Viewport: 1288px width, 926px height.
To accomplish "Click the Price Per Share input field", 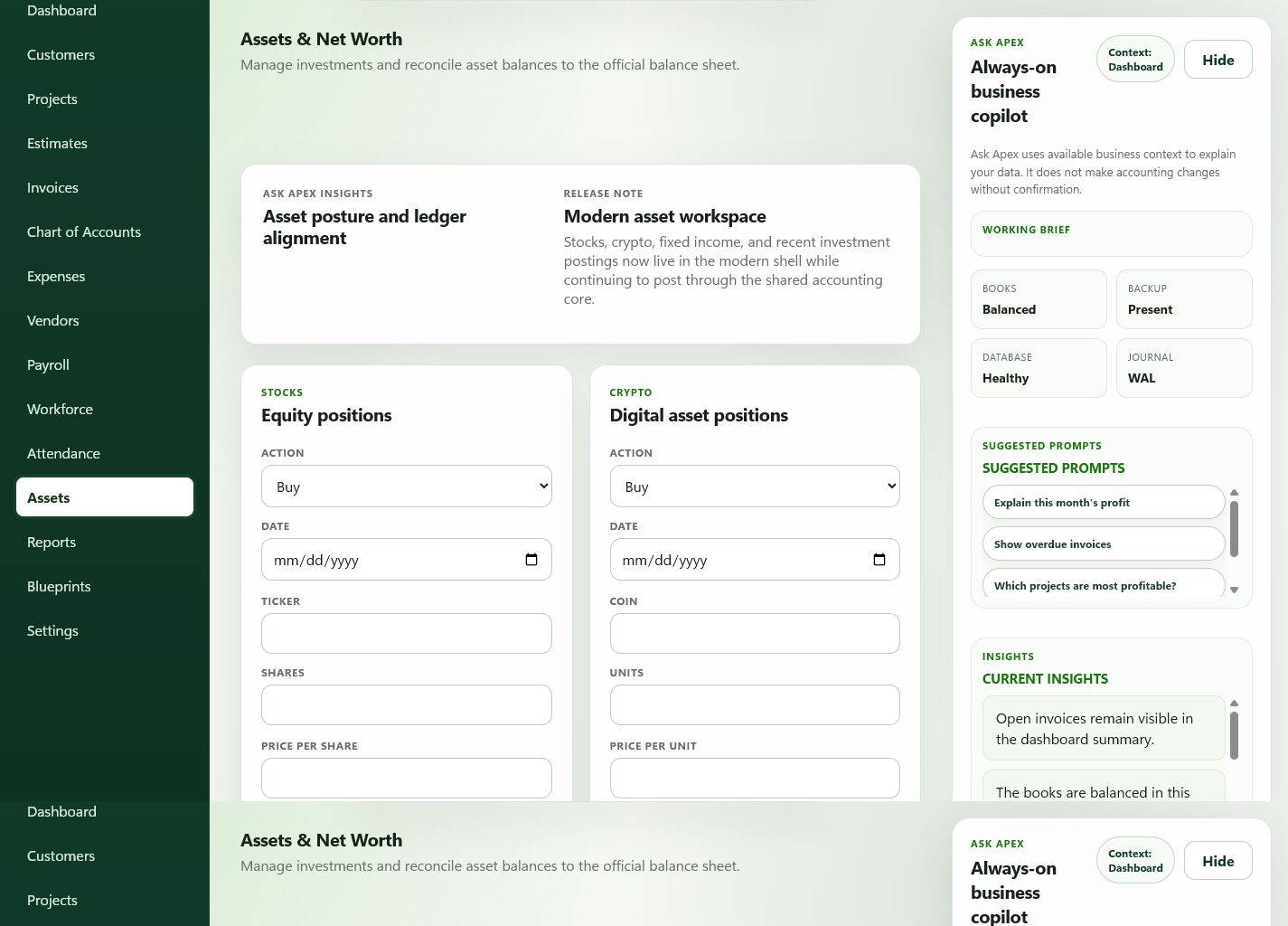I will 407,778.
